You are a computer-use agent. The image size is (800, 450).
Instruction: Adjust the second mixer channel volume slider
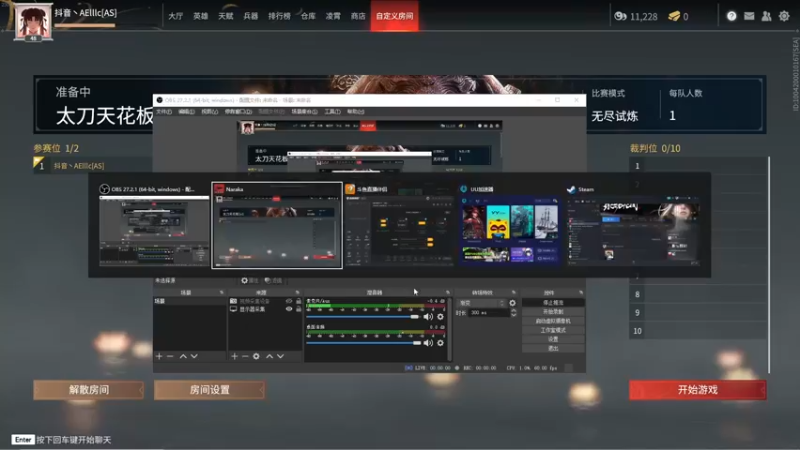[x=363, y=343]
